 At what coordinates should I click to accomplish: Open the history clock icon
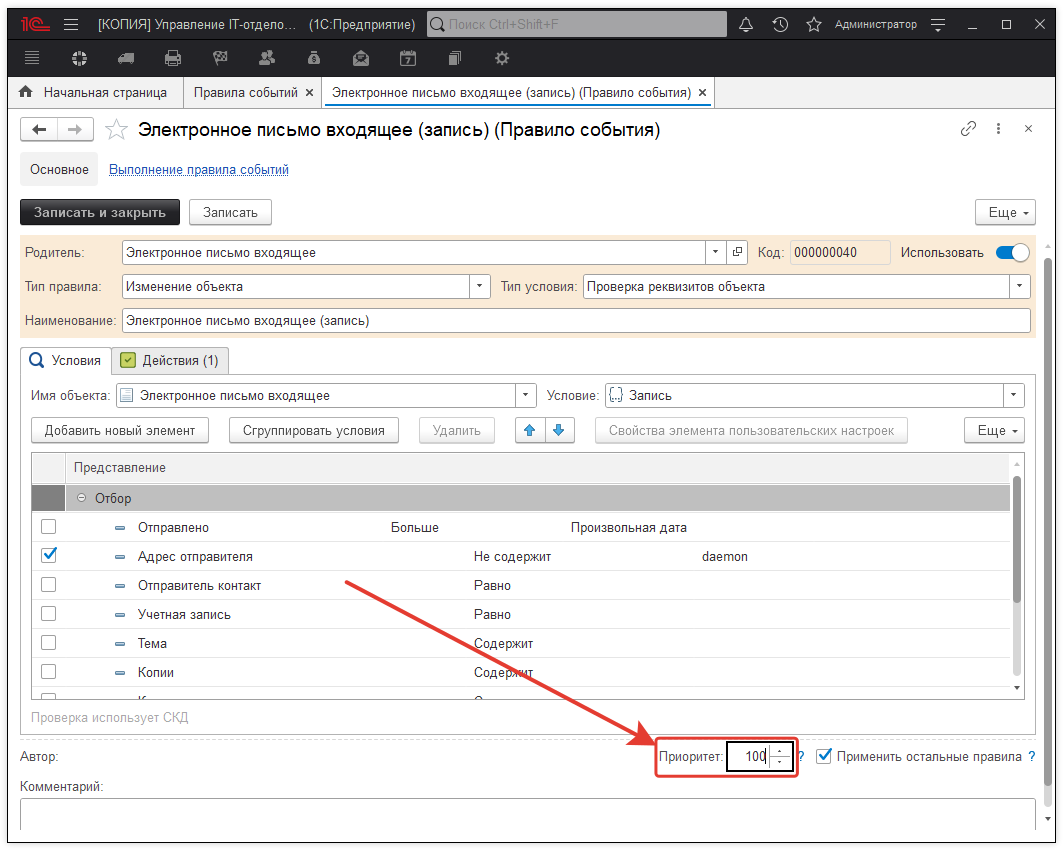click(780, 24)
